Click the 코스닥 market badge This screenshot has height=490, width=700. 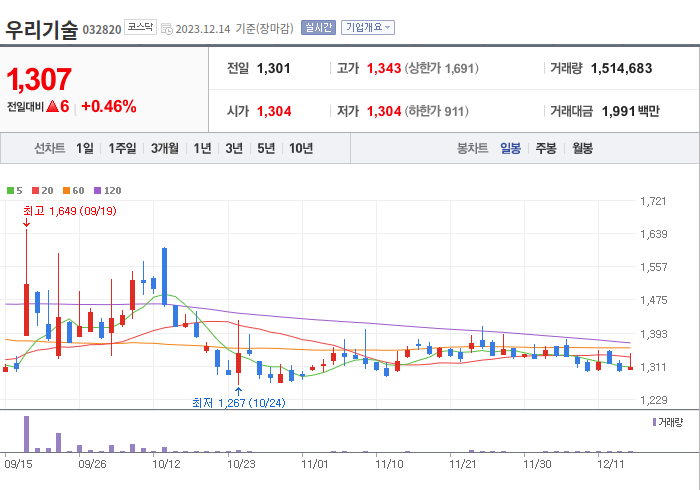point(140,27)
